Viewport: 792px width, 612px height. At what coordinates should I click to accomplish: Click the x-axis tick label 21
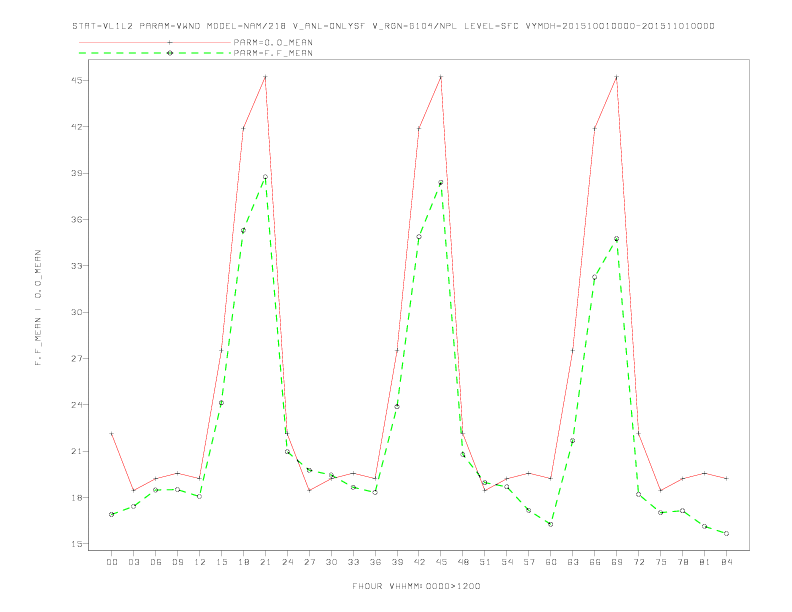265,562
